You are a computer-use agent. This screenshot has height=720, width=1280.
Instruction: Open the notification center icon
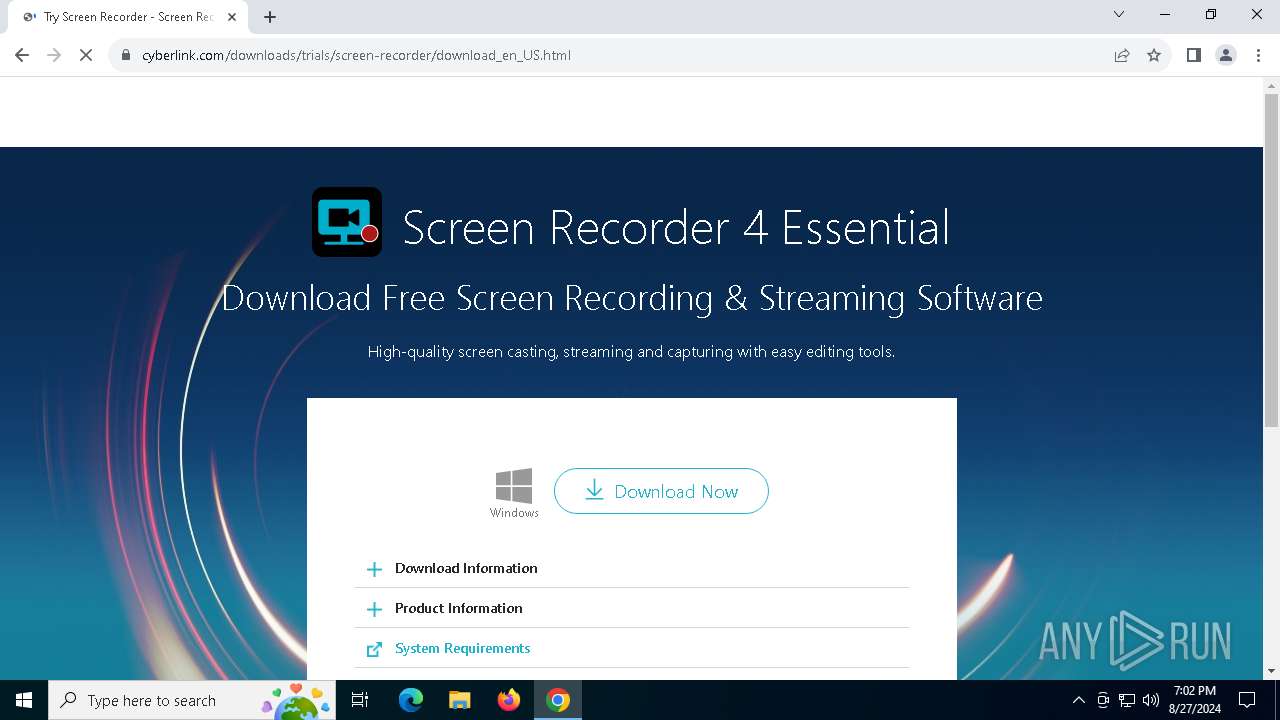tap(1247, 700)
